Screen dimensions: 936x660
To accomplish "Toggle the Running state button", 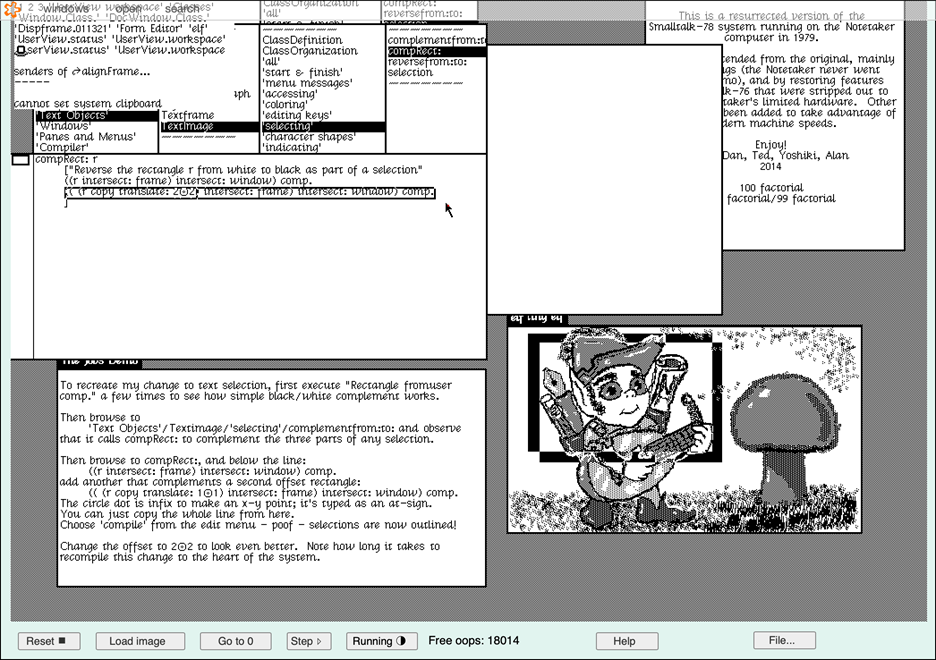I will 382,641.
